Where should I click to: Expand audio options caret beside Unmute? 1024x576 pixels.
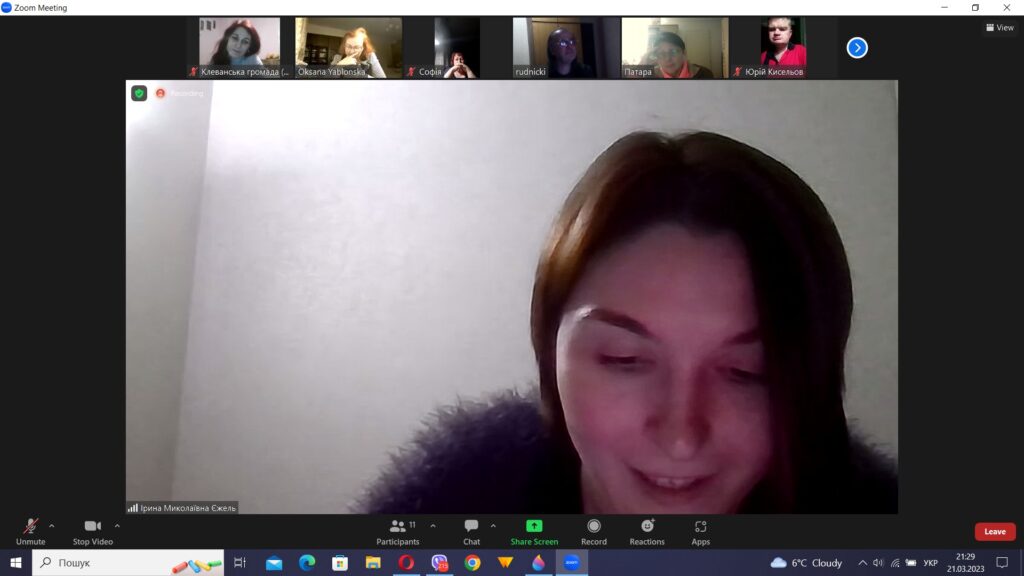[52, 525]
